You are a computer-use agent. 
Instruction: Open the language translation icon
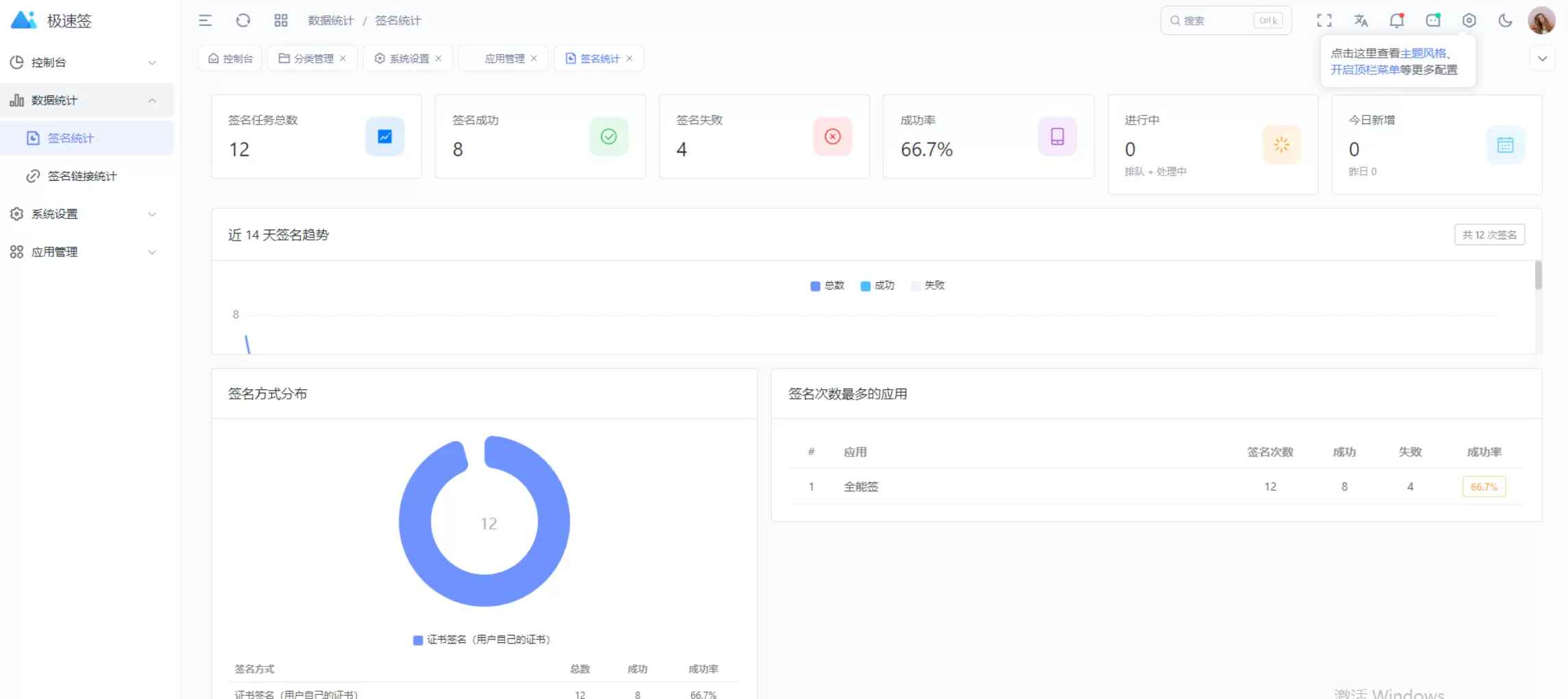[x=1361, y=21]
